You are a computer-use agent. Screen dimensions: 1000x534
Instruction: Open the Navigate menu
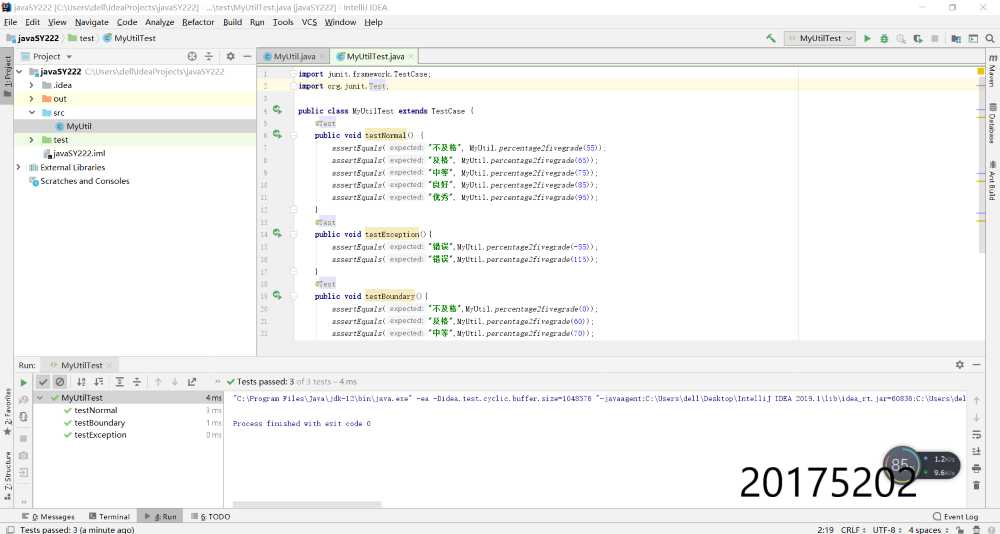coord(92,22)
